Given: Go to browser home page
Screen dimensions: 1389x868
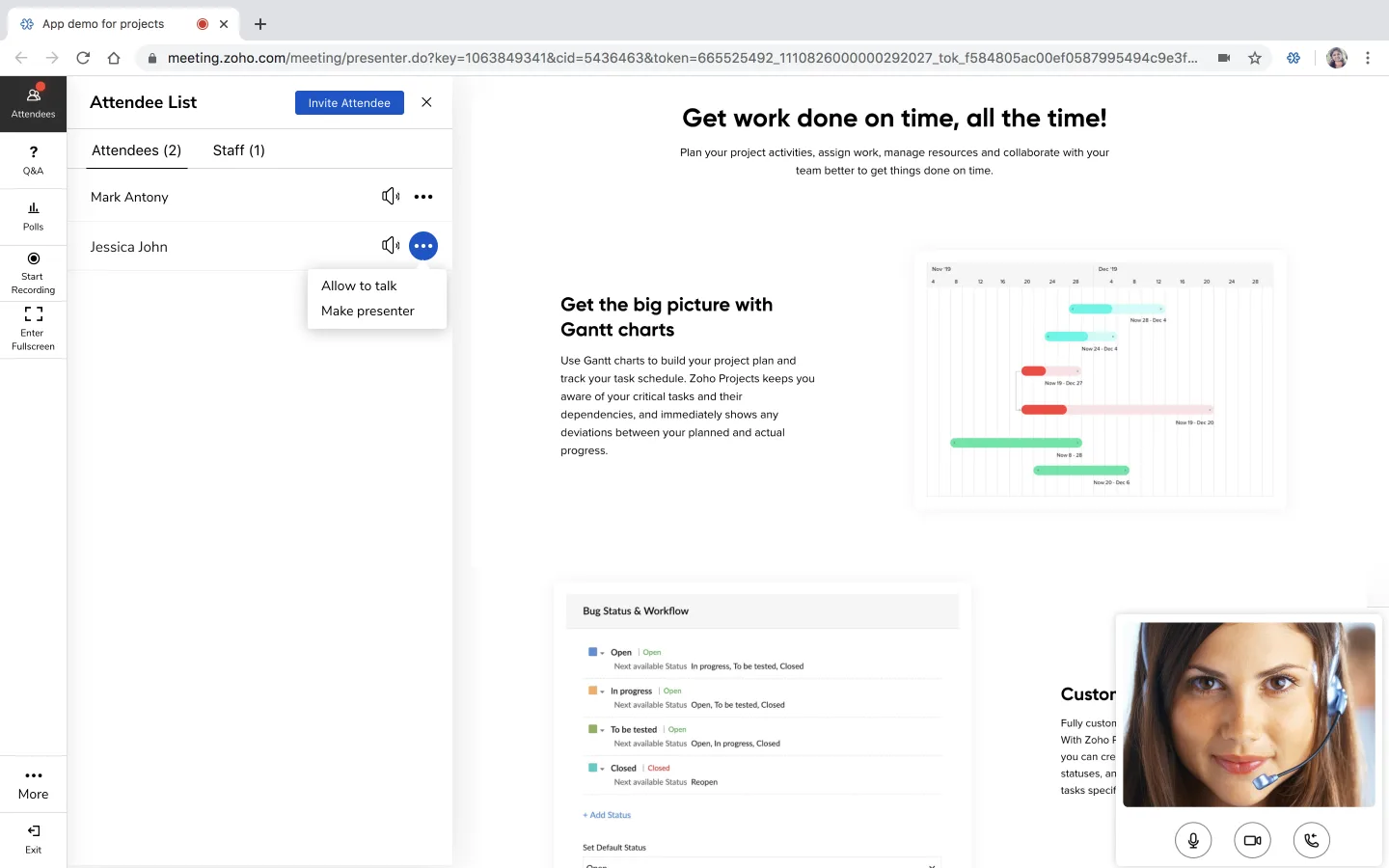Looking at the screenshot, I should point(114,58).
